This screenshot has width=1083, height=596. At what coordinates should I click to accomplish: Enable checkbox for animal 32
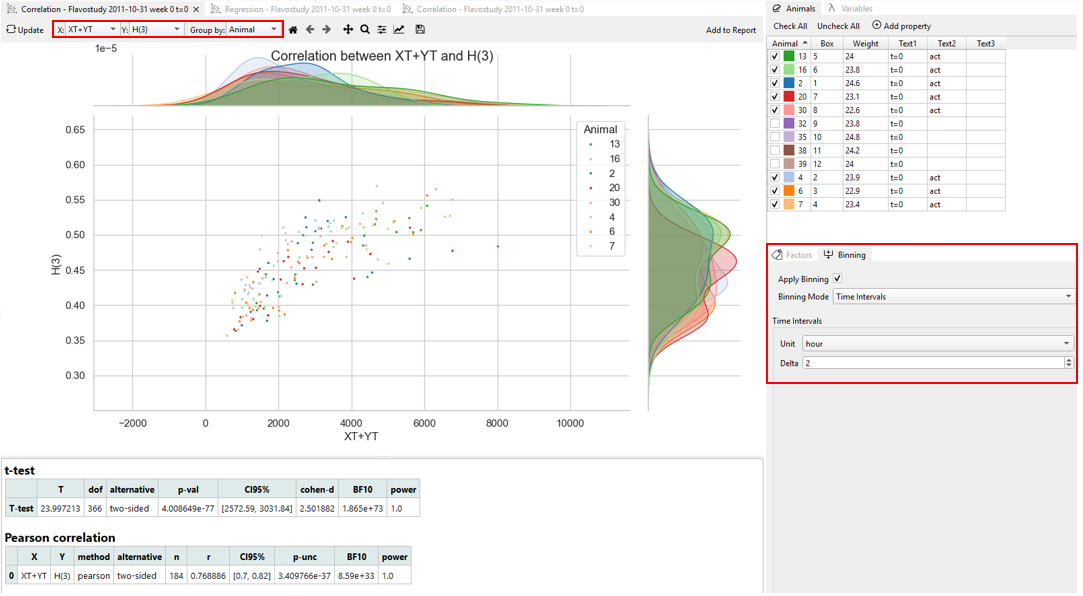coord(775,122)
